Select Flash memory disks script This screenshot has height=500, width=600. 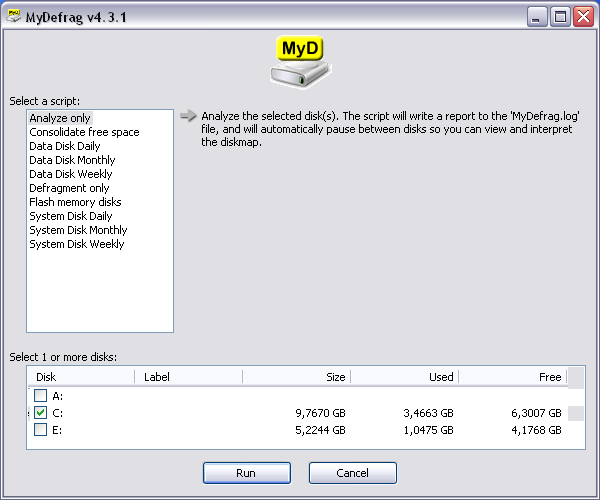click(x=75, y=202)
